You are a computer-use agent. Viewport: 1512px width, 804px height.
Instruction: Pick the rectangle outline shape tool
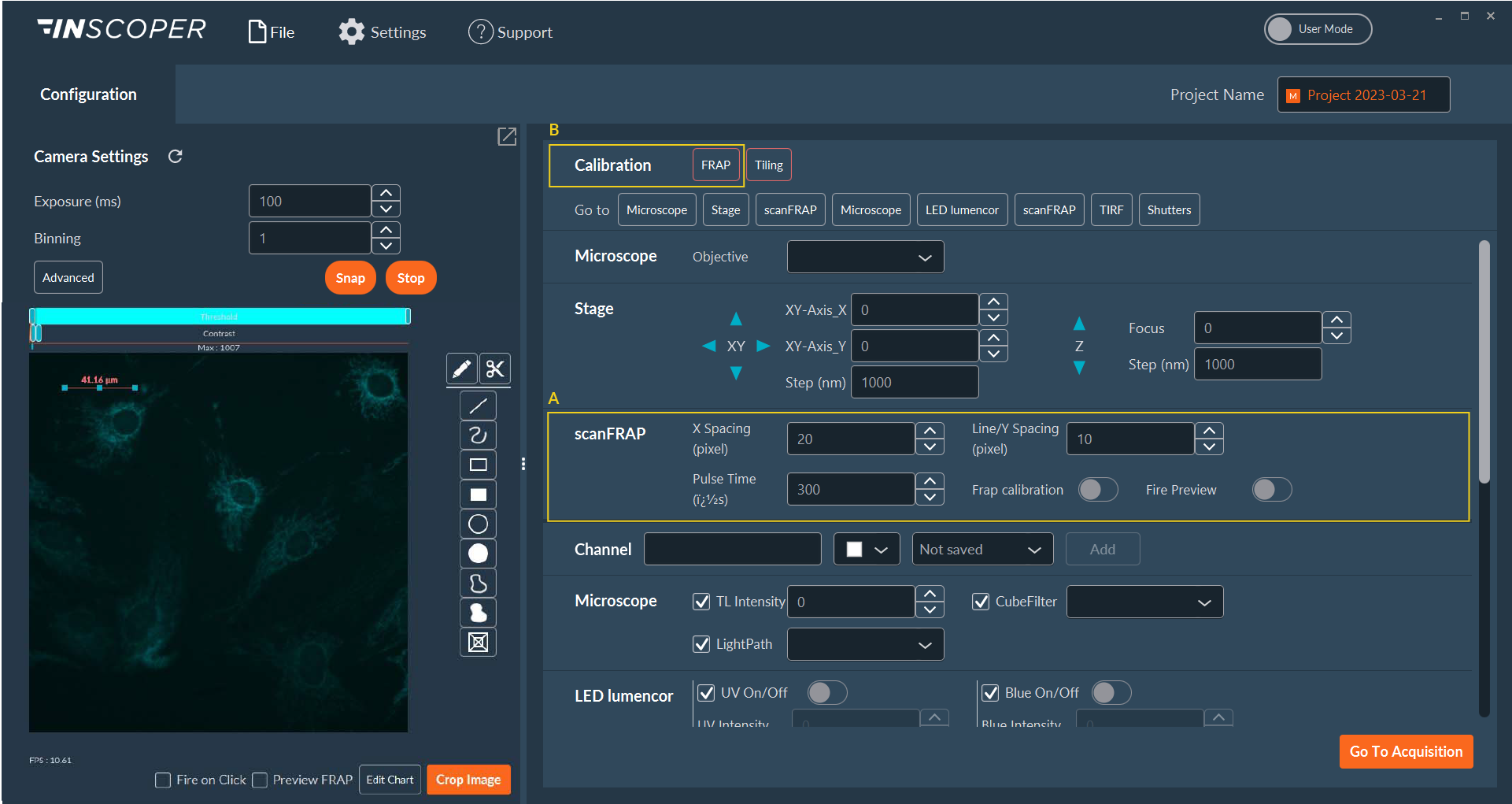(x=478, y=465)
